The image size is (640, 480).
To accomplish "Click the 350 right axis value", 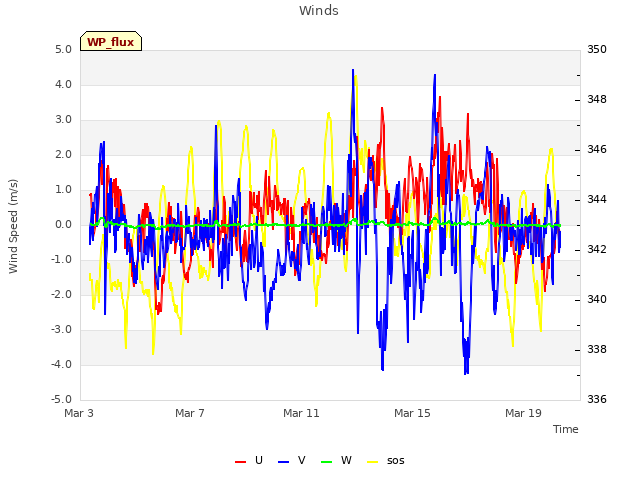I will (x=597, y=50).
